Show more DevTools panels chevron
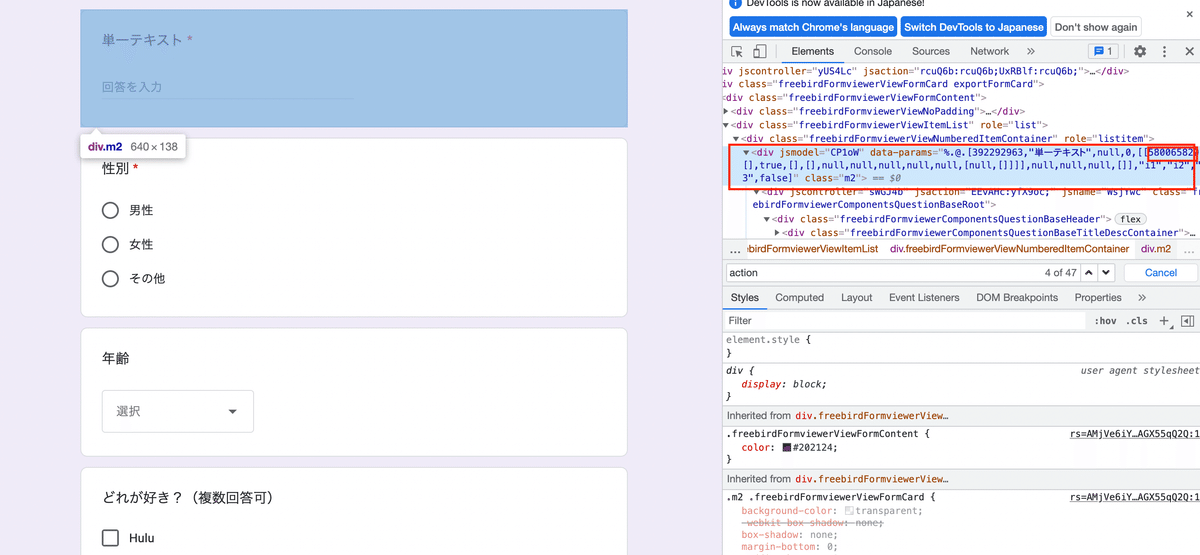 point(1031,51)
